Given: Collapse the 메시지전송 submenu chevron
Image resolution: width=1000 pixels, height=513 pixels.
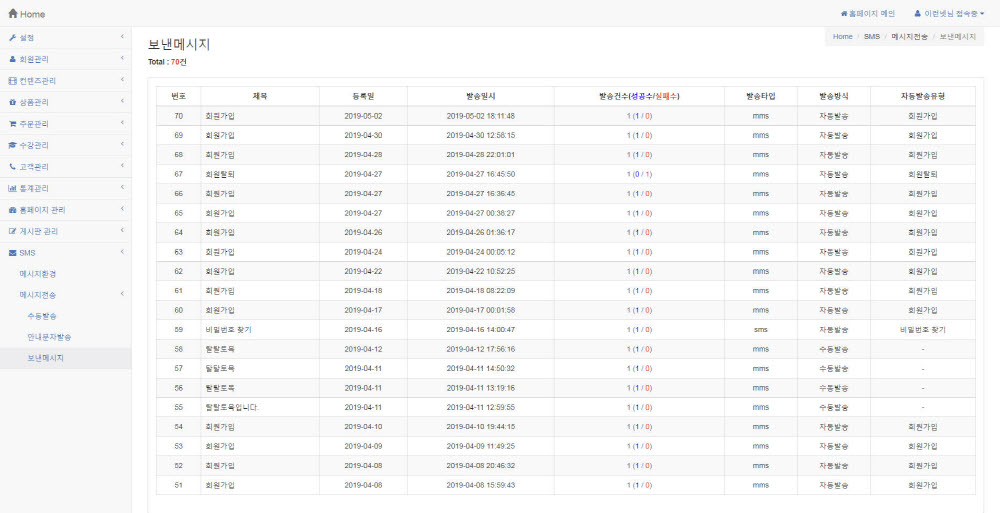Looking at the screenshot, I should click(122, 294).
